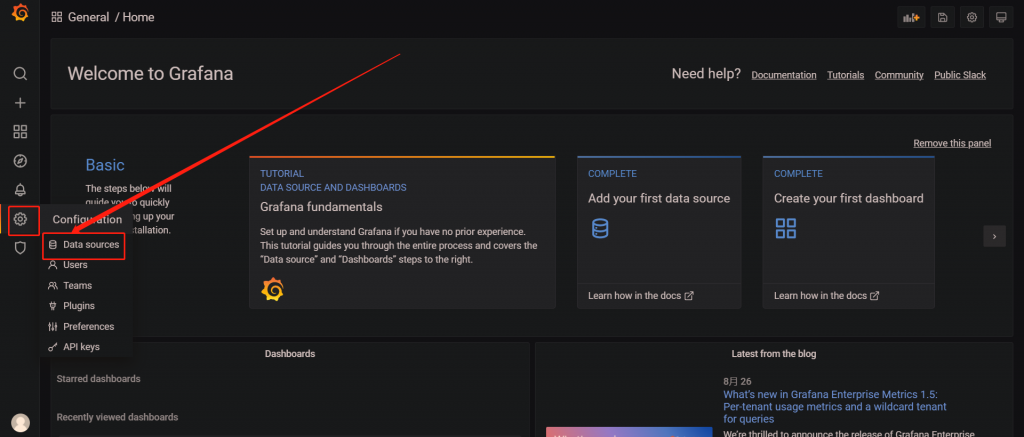Click the Dashboards panel title
1024x437 pixels.
pyautogui.click(x=290, y=353)
